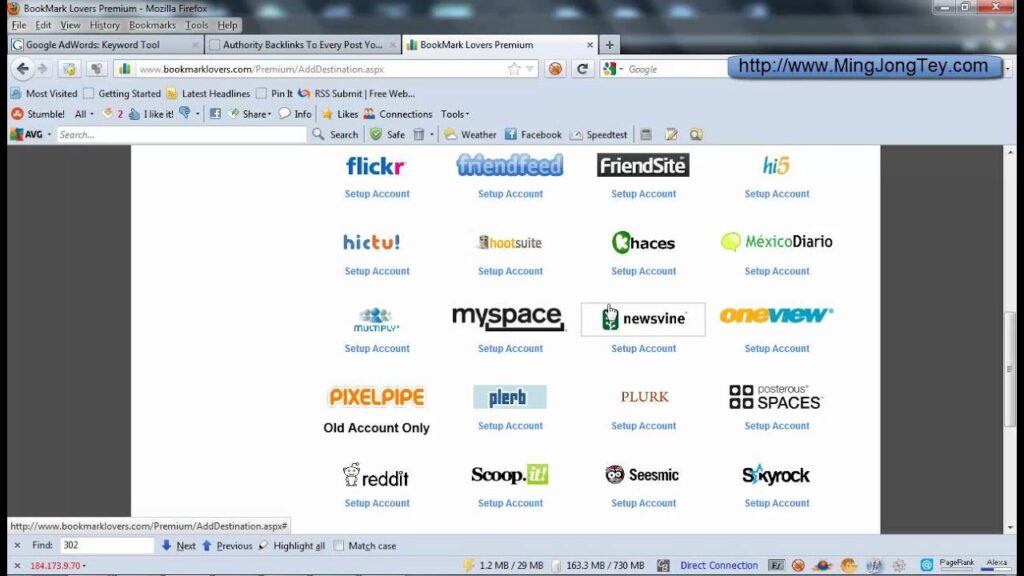
Task: Click the StumbleUpon I like it! button
Action: click(x=151, y=114)
